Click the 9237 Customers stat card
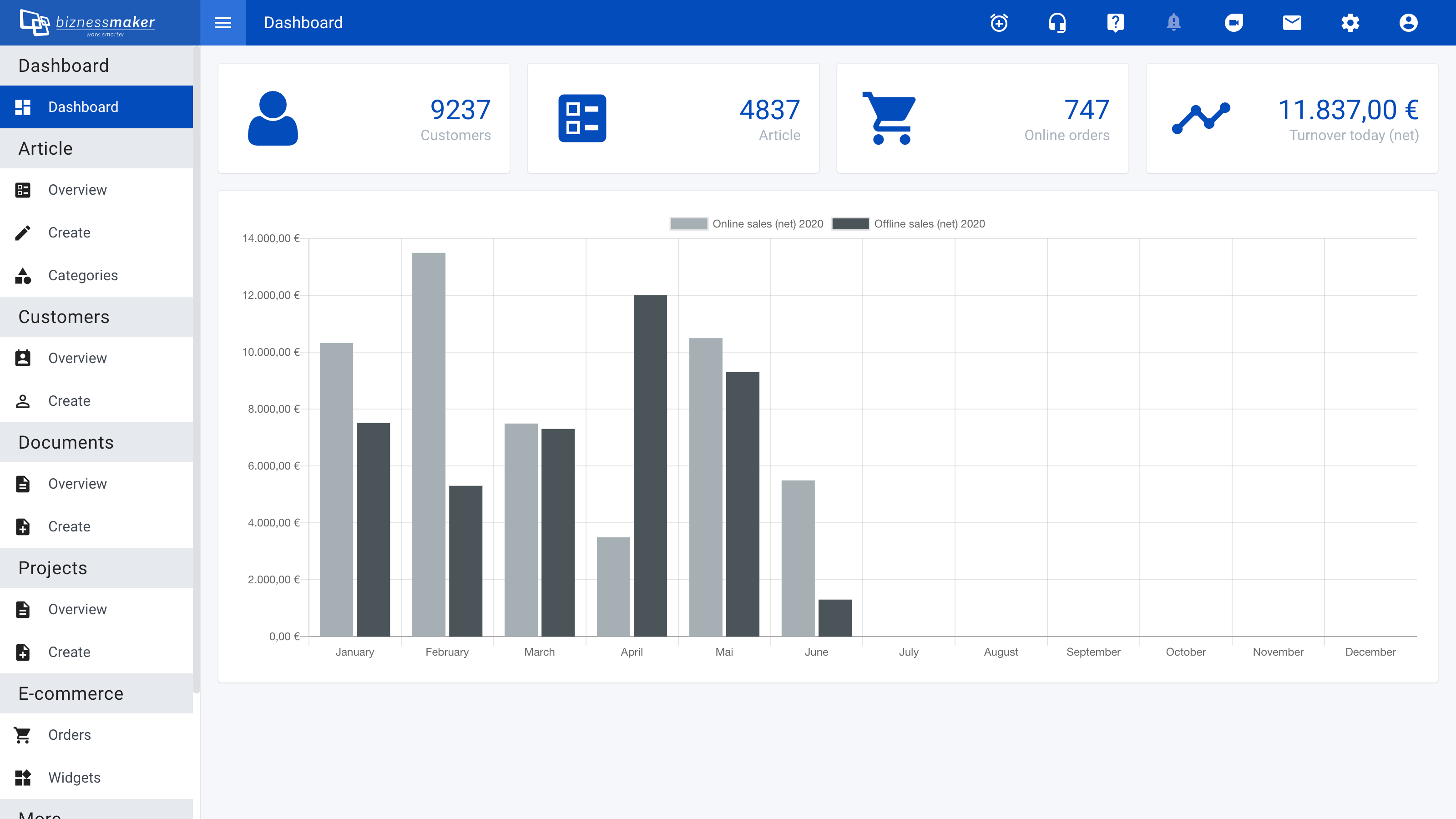 click(364, 118)
